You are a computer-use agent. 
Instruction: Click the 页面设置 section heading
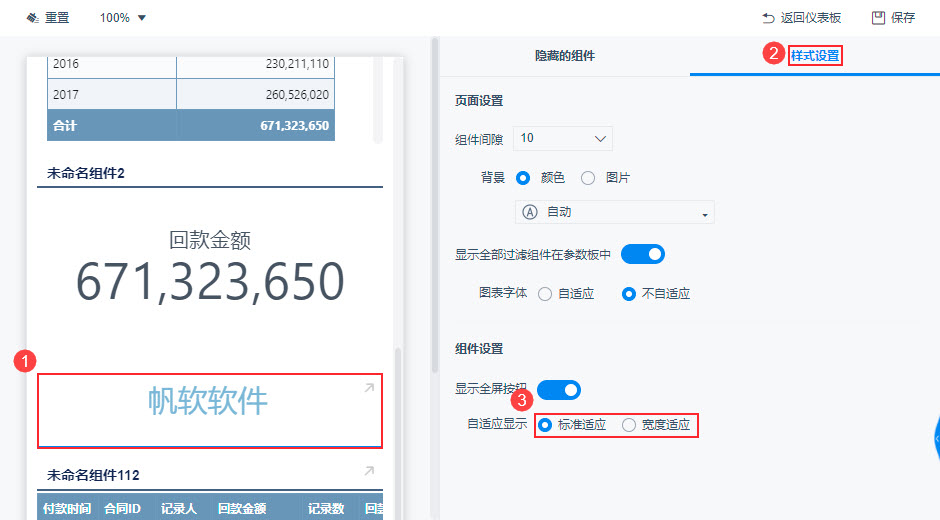(x=478, y=101)
